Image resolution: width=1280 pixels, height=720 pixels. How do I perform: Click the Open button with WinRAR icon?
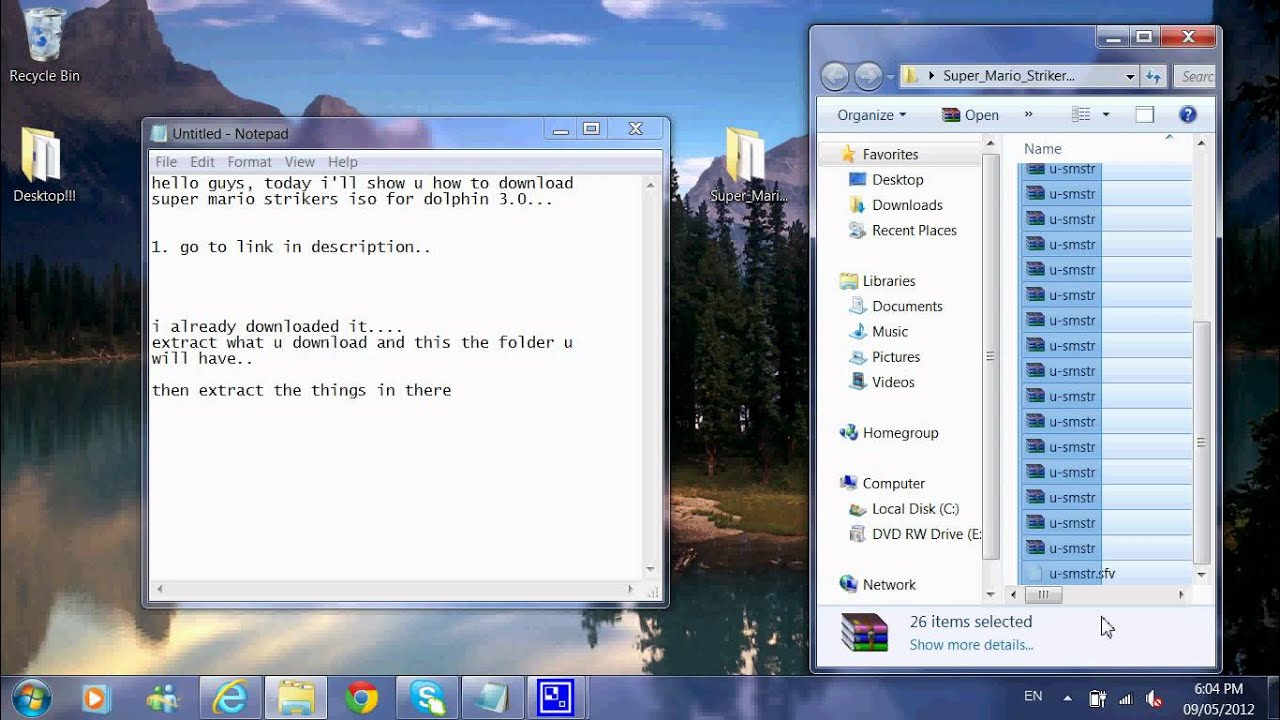click(x=970, y=115)
